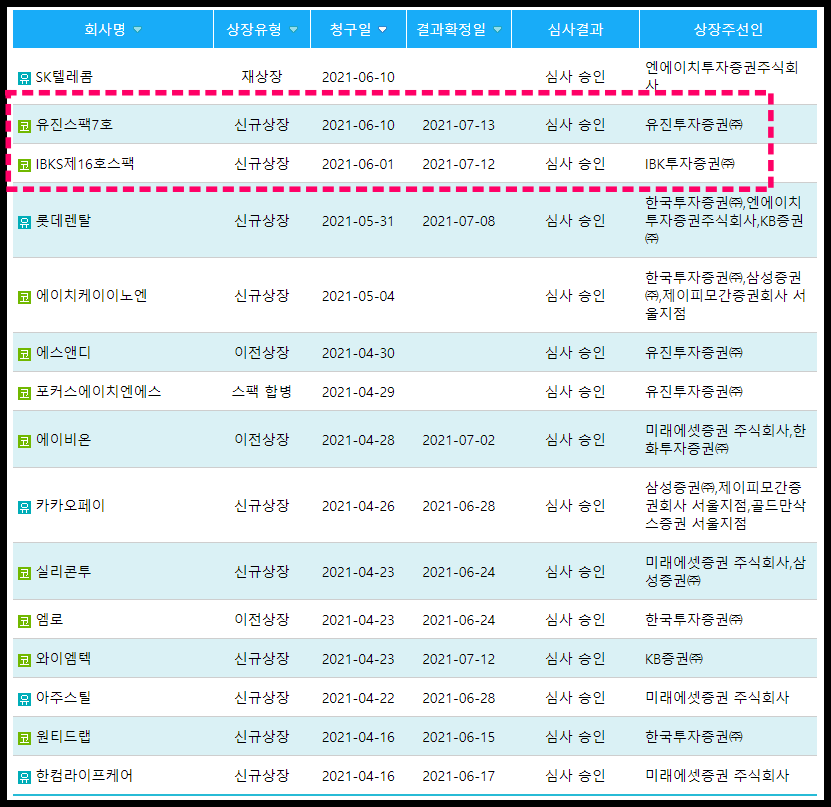Image resolution: width=831 pixels, height=807 pixels.
Task: Open the 카카오페이 company link
Action: pos(70,506)
